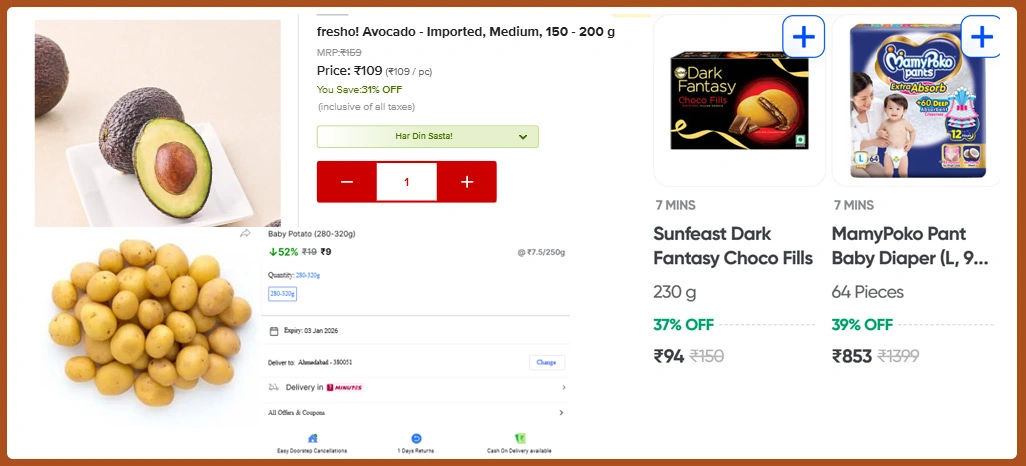The width and height of the screenshot is (1026, 466).
Task: Open Sunfeast Dark Fantasy Choco Fills title
Action: (732, 246)
